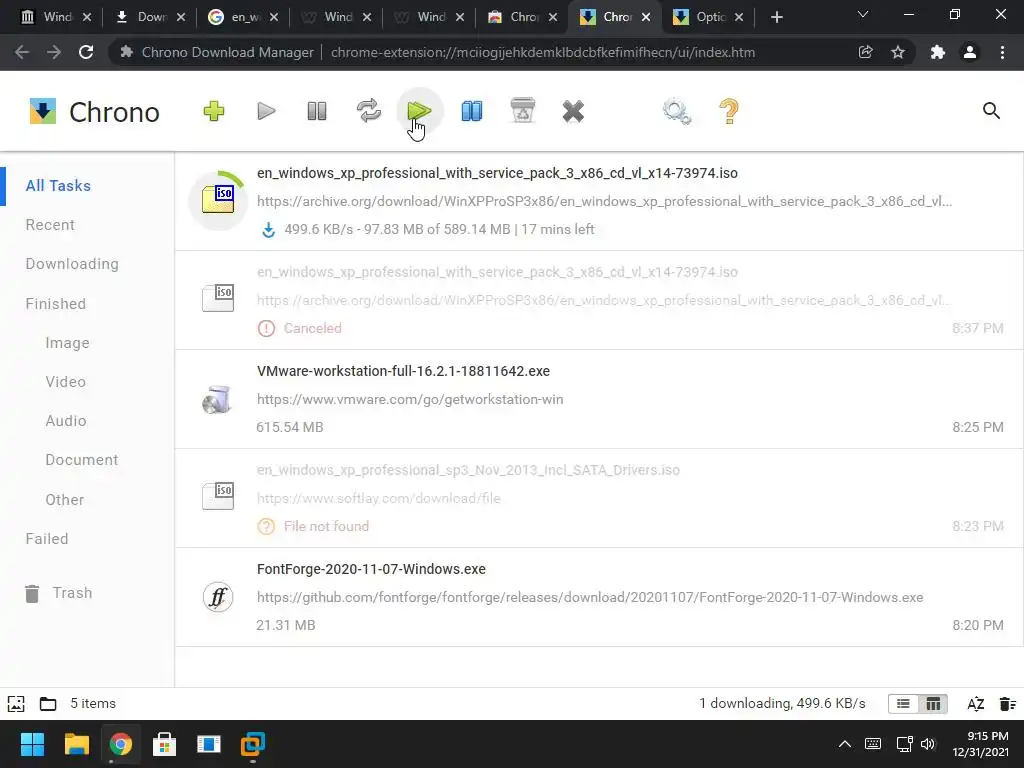The width and height of the screenshot is (1024, 768).
Task: Click the search magnifier icon in Chrono
Action: 991,110
